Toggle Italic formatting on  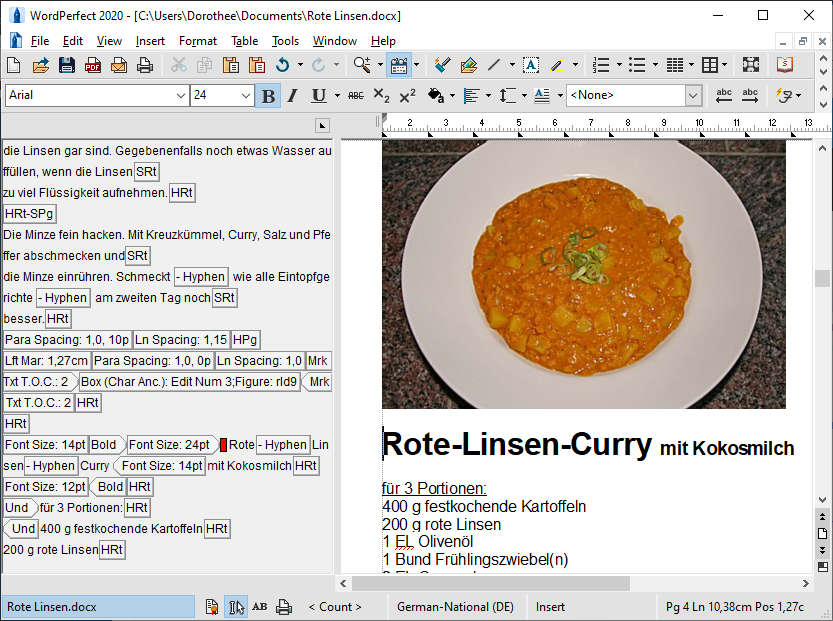point(293,96)
